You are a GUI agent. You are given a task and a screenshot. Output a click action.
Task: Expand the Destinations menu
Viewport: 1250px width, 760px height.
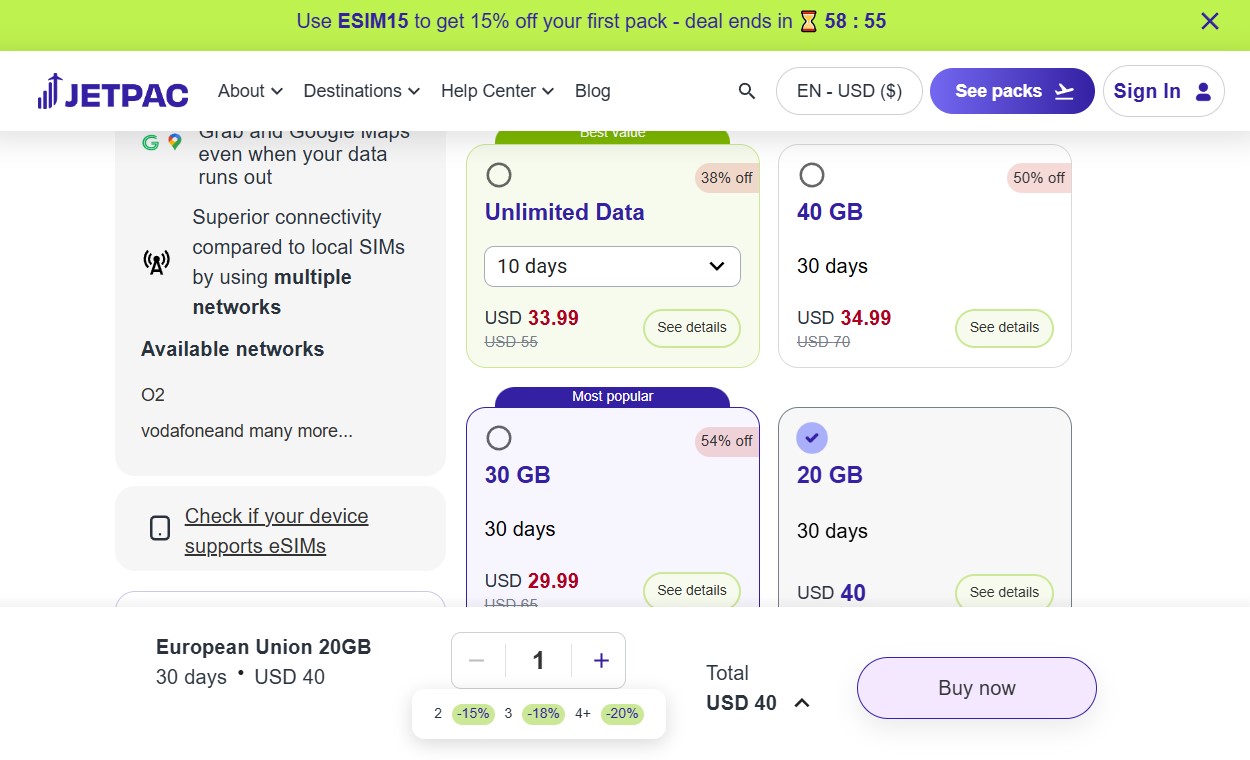[361, 91]
